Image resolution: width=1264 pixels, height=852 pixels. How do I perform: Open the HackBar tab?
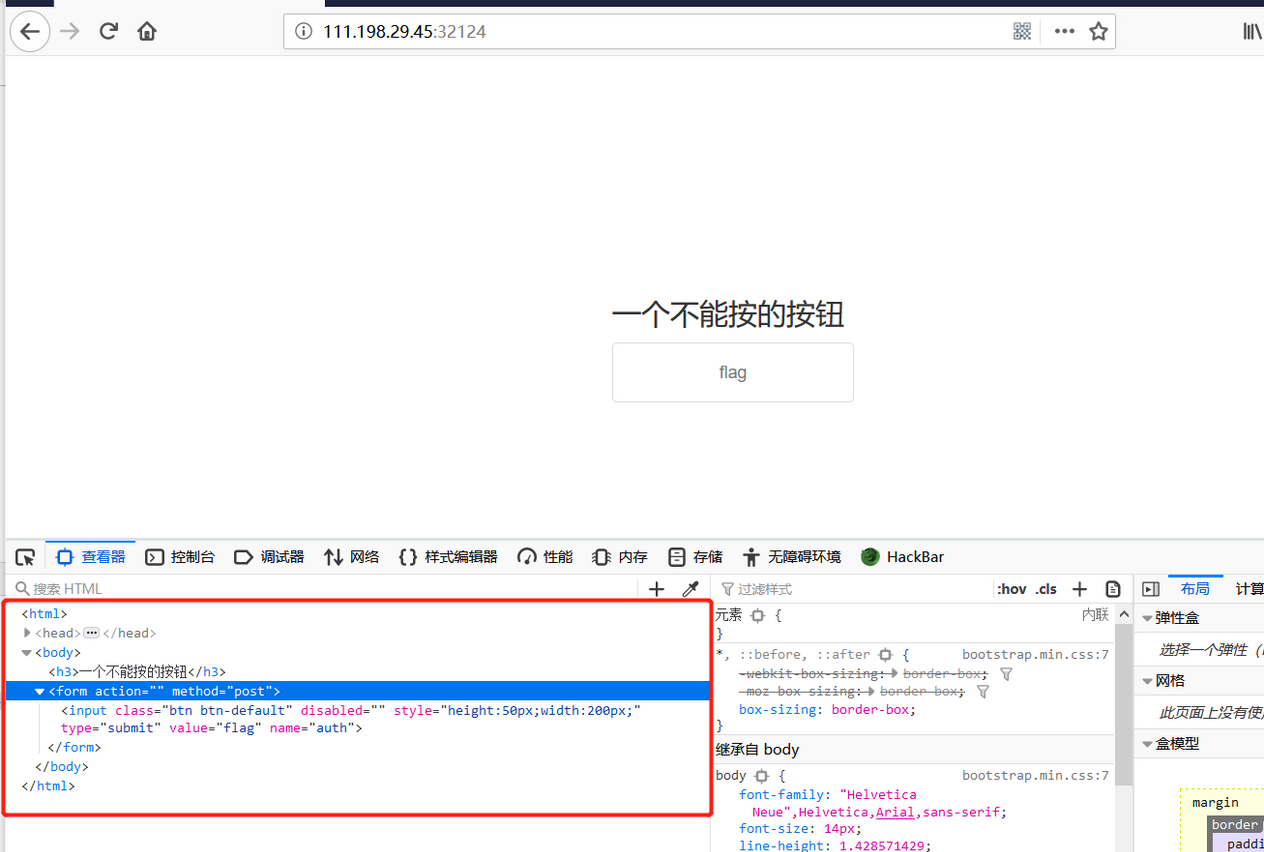[902, 557]
